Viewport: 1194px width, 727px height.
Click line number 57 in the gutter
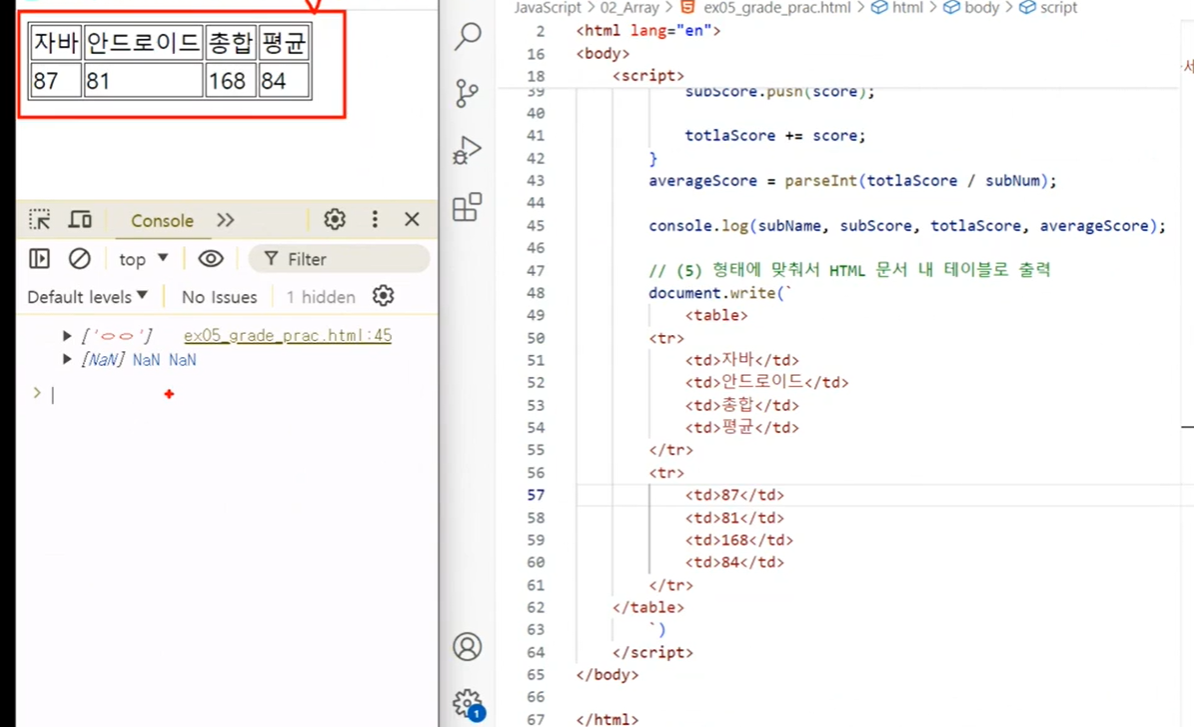[x=535, y=495]
